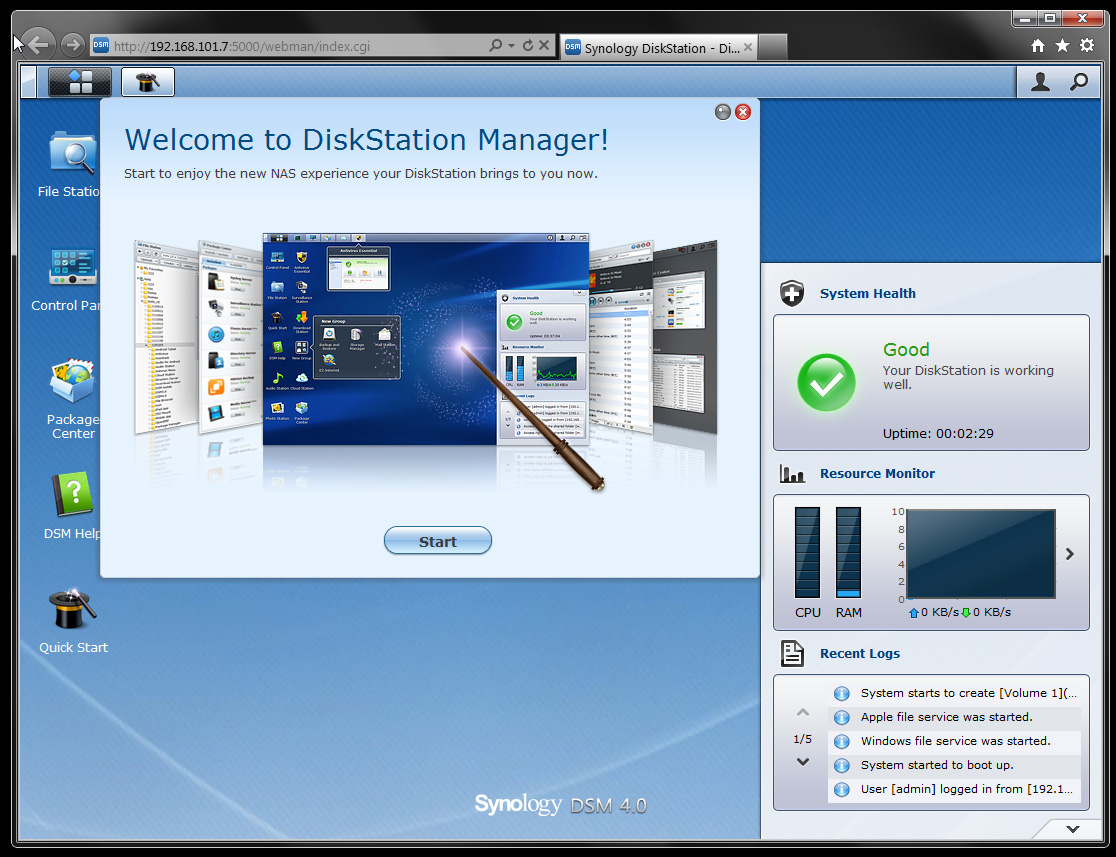Viewport: 1116px width, 857px height.
Task: Go to previous logs page up arrow
Action: (x=803, y=713)
